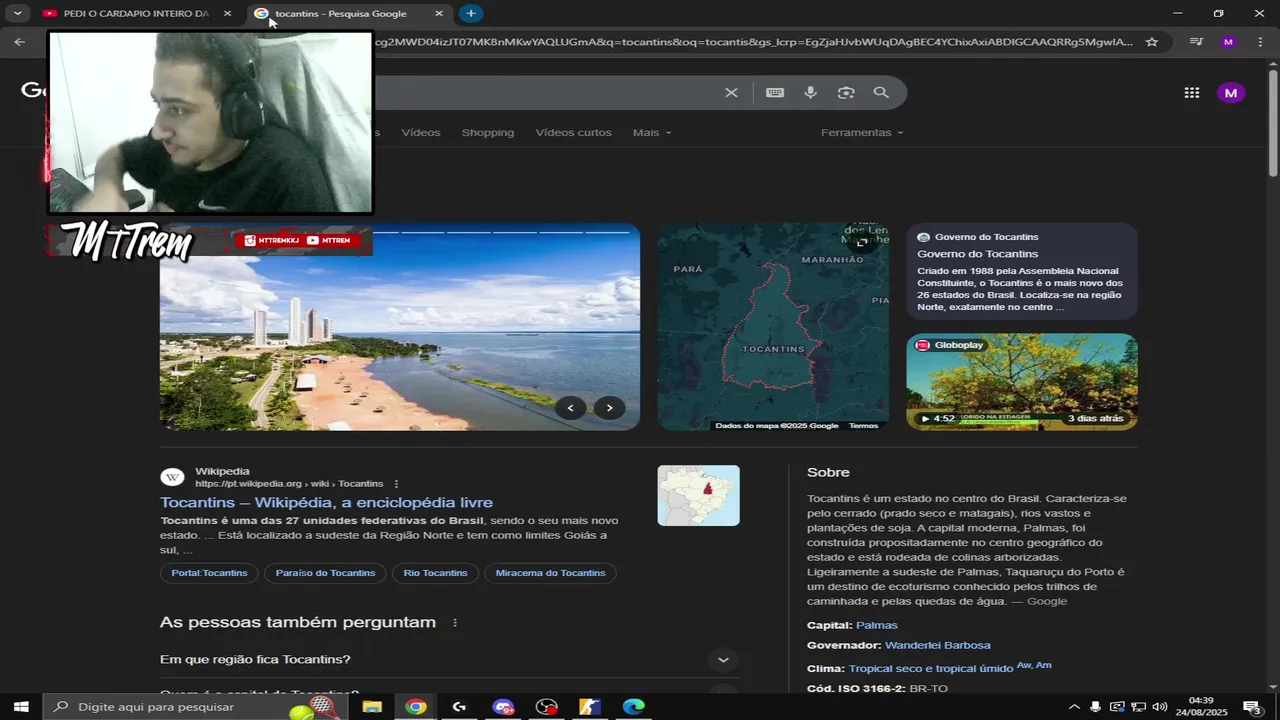Click the Paraíso do Tocantins chip

point(325,573)
